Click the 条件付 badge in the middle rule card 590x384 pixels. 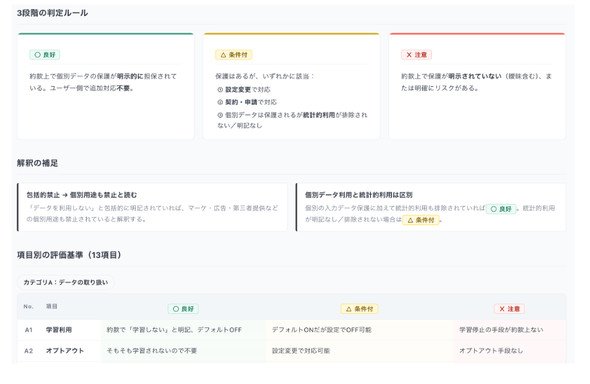click(234, 55)
